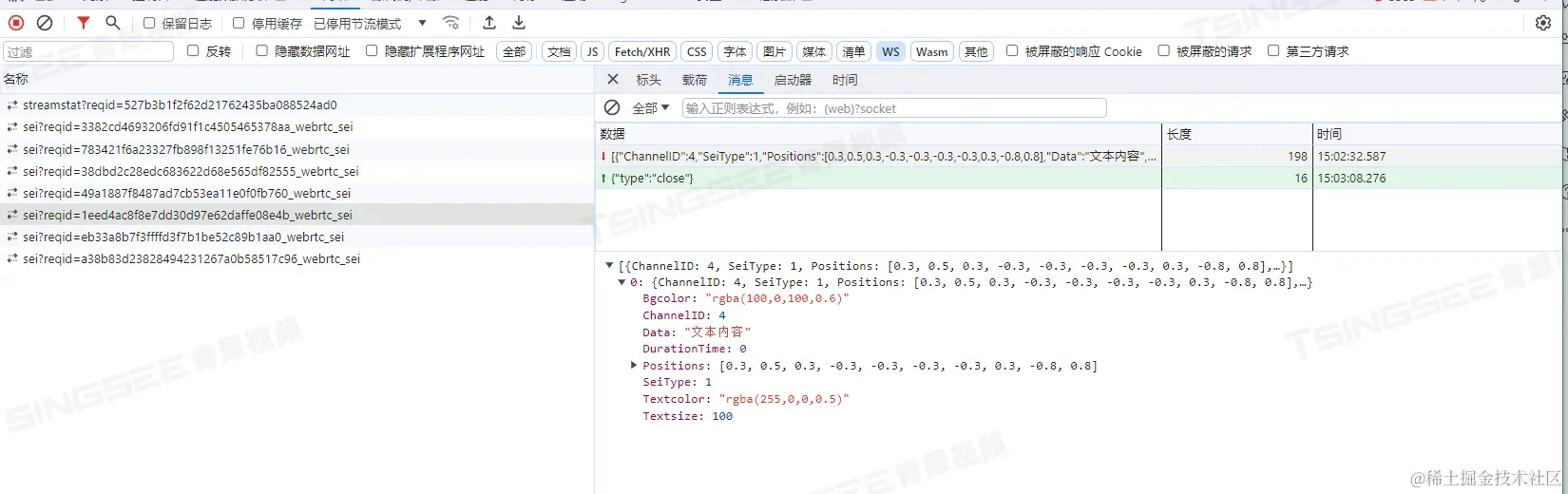Enable hide extension URLs checkbox
The height and width of the screenshot is (494, 1568).
[x=372, y=51]
